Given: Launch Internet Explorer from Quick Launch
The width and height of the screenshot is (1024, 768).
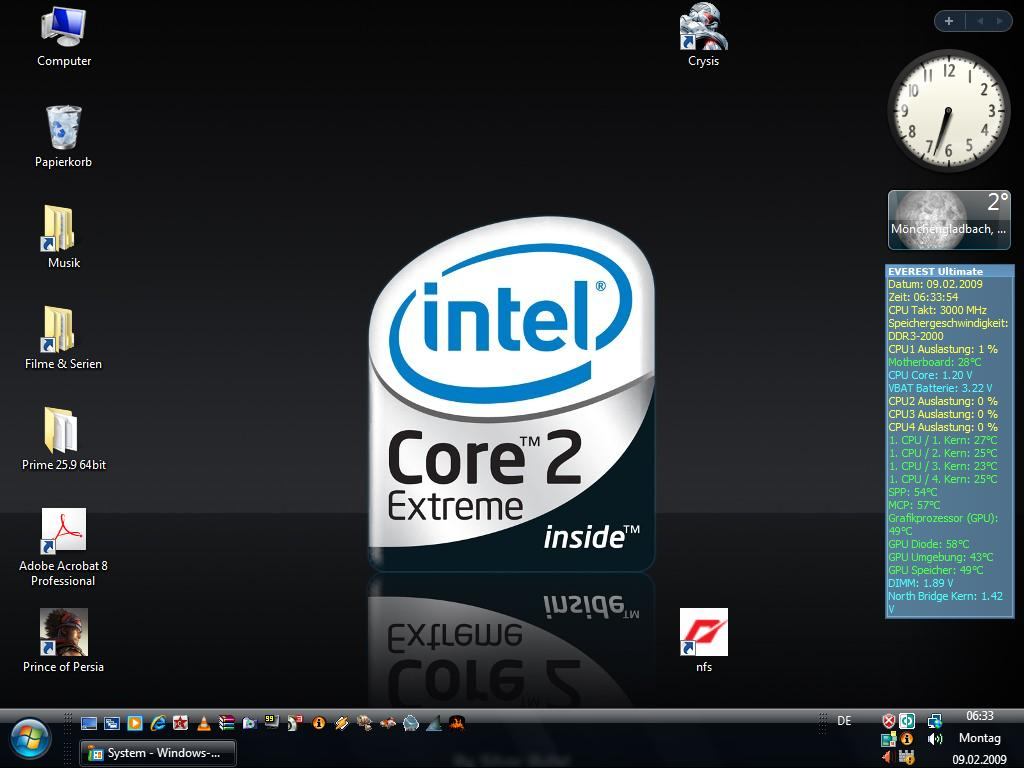Looking at the screenshot, I should pos(157,723).
